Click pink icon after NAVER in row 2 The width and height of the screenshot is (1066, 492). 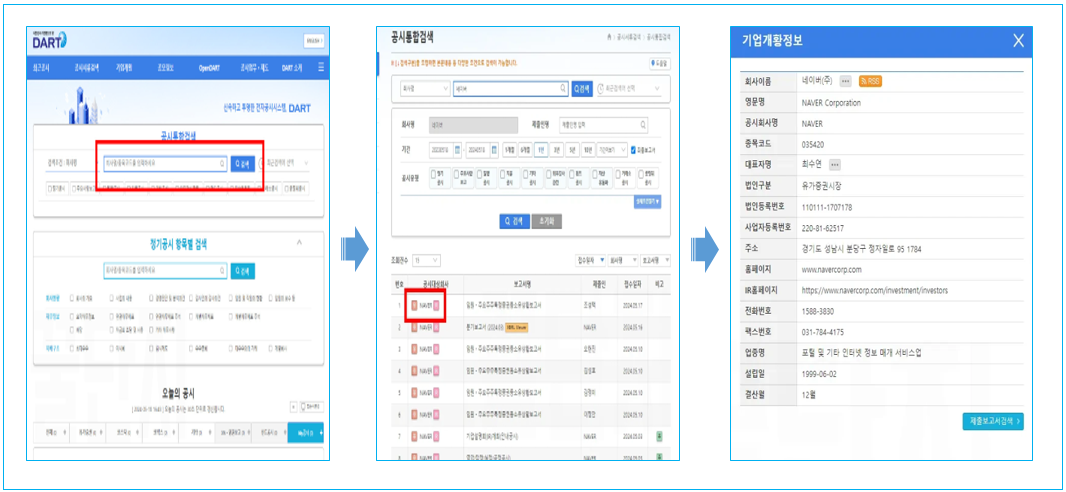pos(436,328)
